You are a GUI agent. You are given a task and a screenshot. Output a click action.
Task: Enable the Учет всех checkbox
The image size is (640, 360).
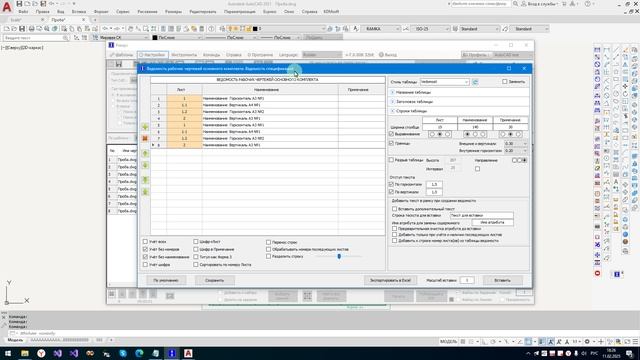click(x=145, y=242)
